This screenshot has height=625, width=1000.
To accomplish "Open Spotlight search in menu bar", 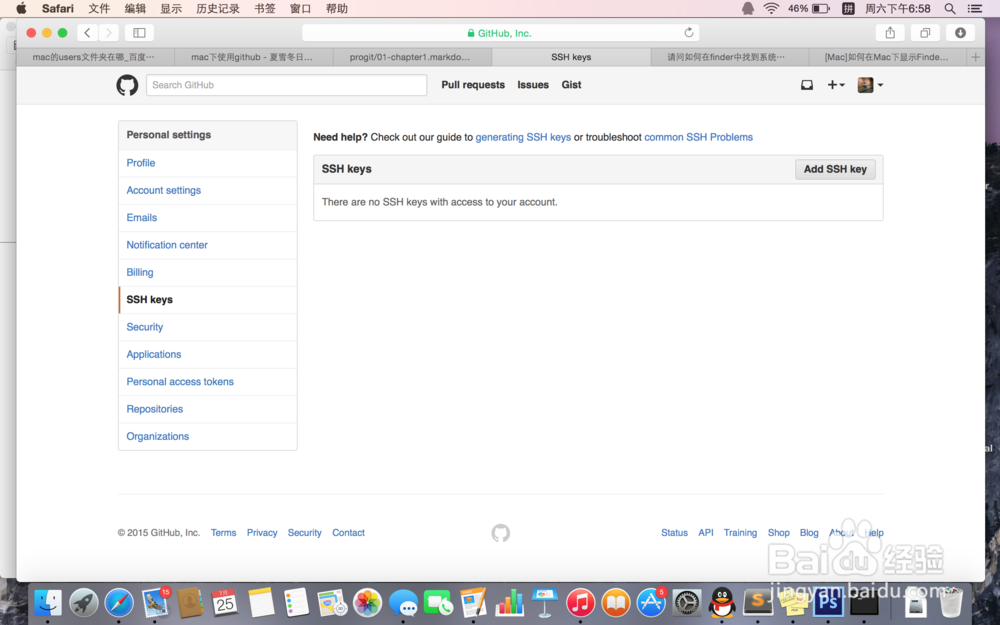I will point(950,9).
